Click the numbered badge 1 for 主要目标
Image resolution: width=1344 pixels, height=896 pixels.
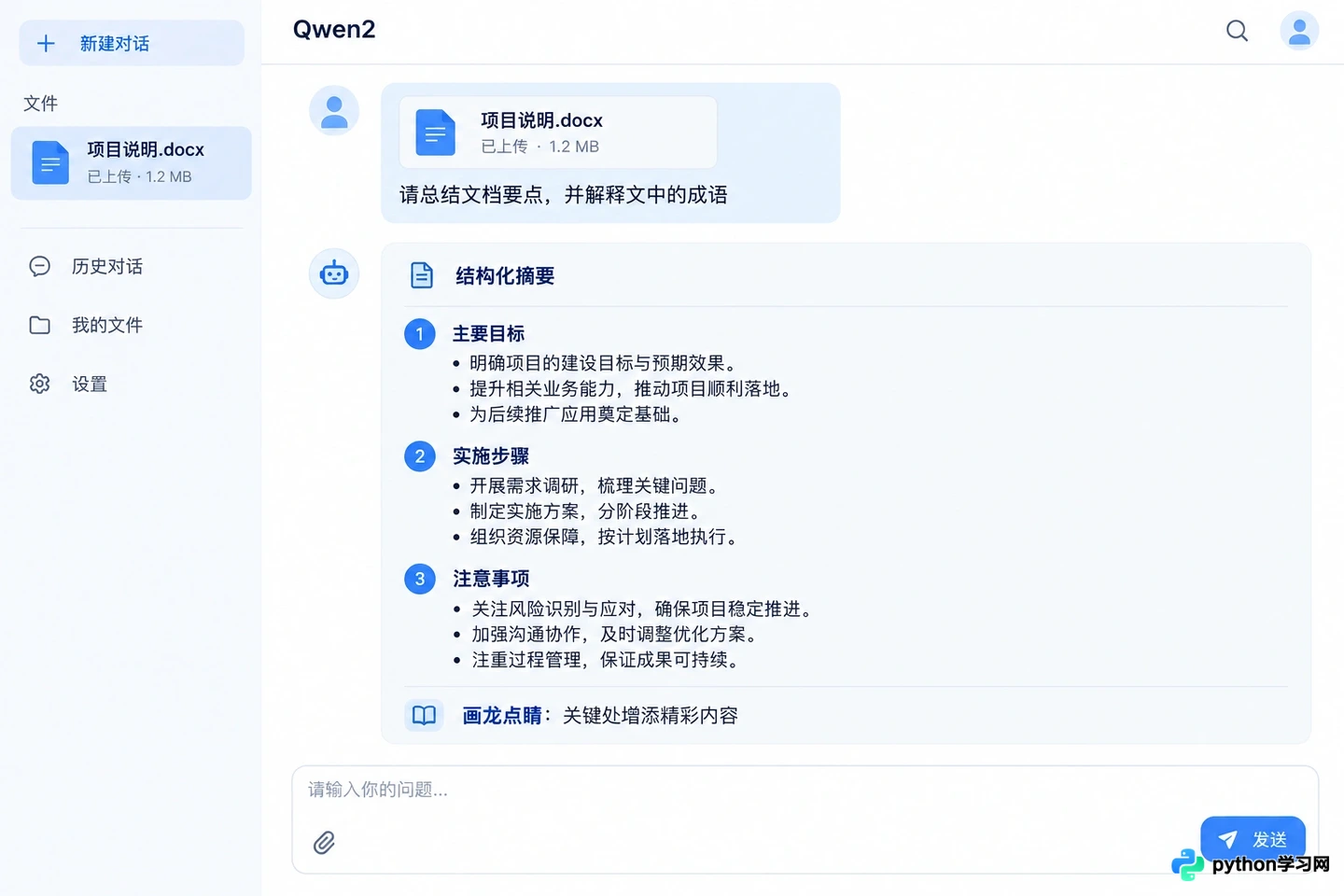(420, 333)
